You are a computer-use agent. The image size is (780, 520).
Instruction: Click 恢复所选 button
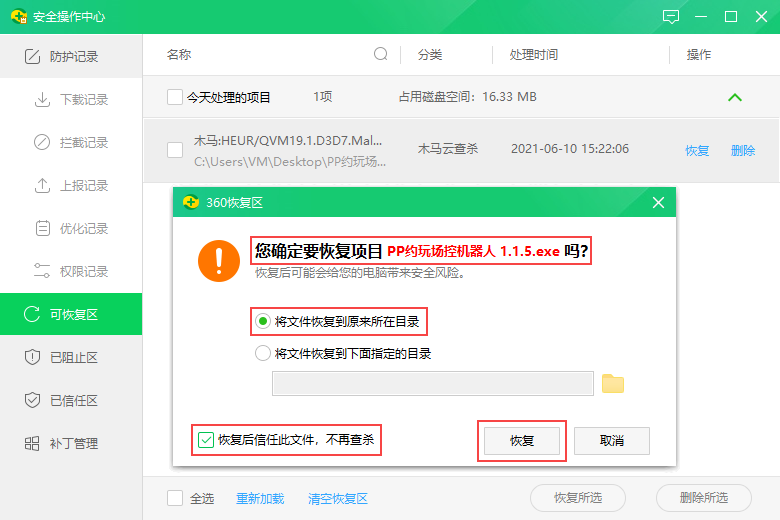[x=578, y=498]
